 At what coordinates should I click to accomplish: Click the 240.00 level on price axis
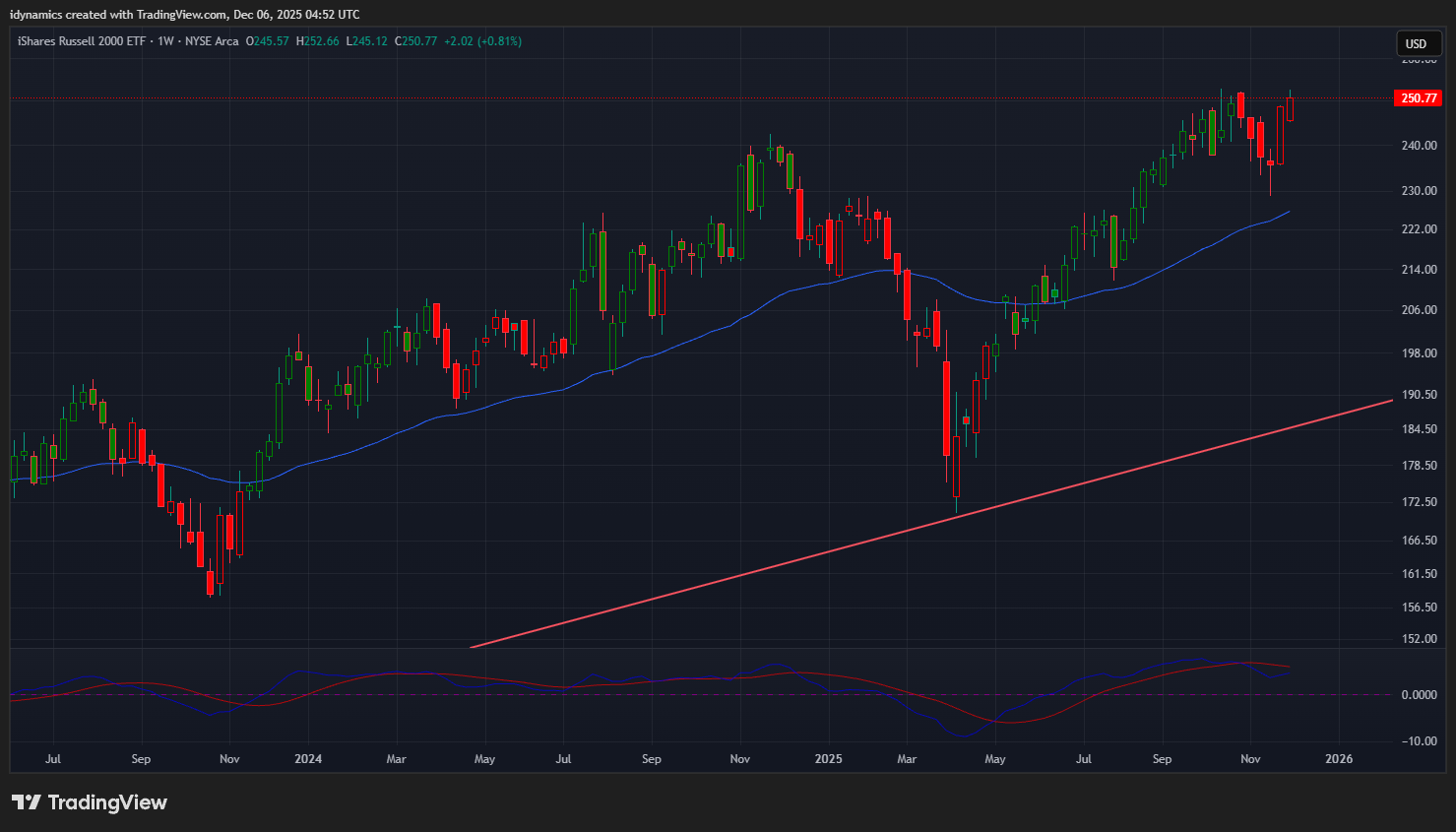(x=1419, y=146)
